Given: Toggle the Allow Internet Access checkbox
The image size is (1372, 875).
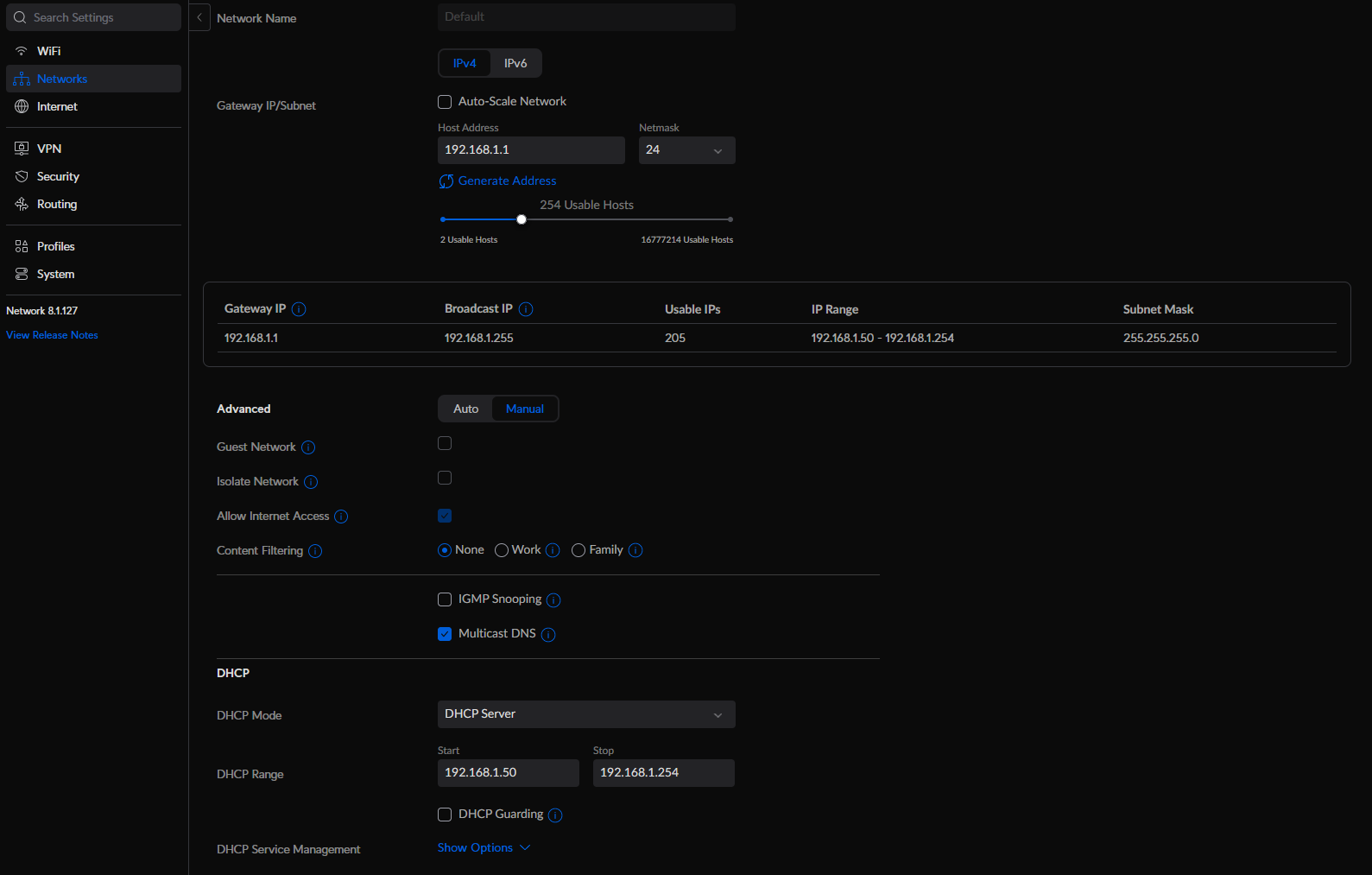Looking at the screenshot, I should [445, 516].
